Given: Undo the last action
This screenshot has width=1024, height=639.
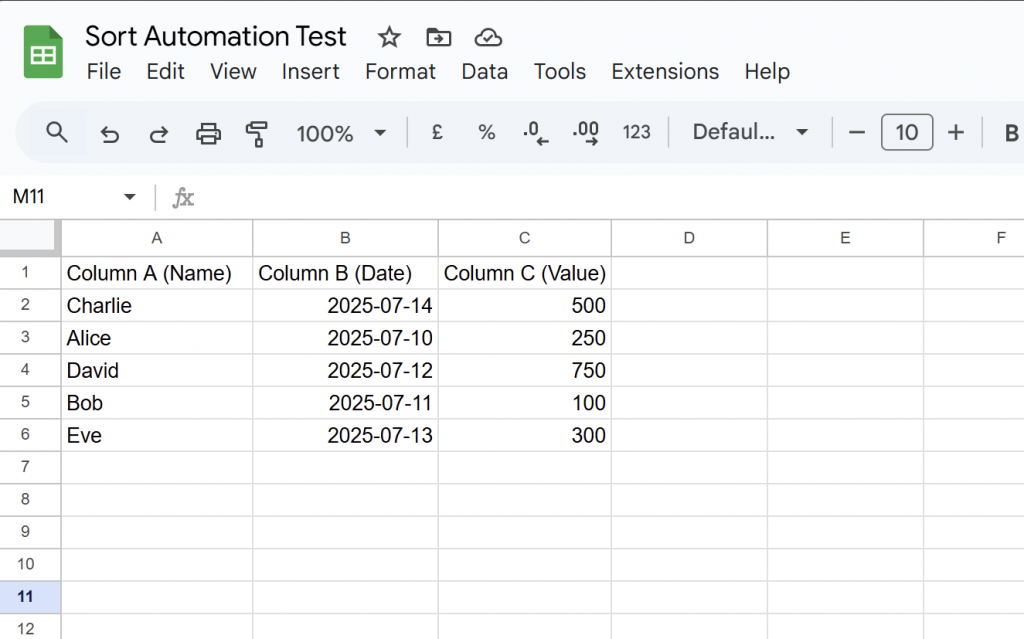Looking at the screenshot, I should click(x=109, y=133).
